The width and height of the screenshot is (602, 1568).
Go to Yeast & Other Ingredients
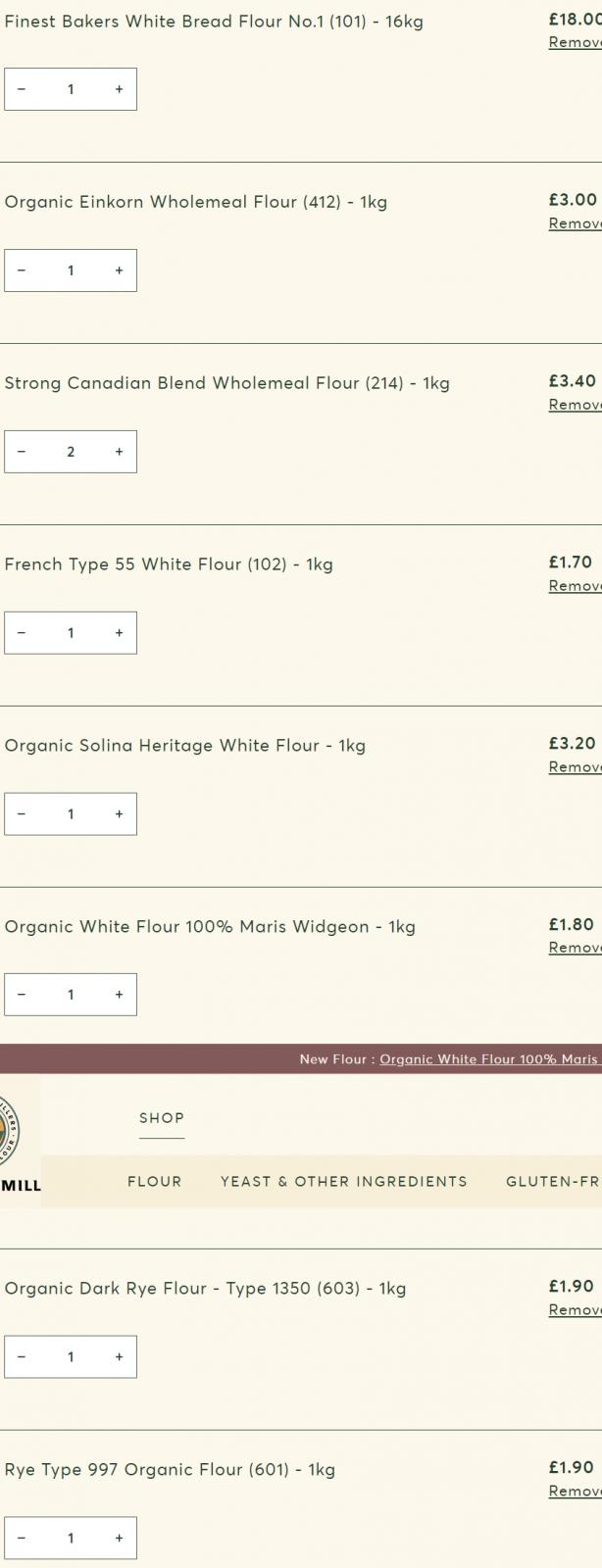pos(343,1182)
